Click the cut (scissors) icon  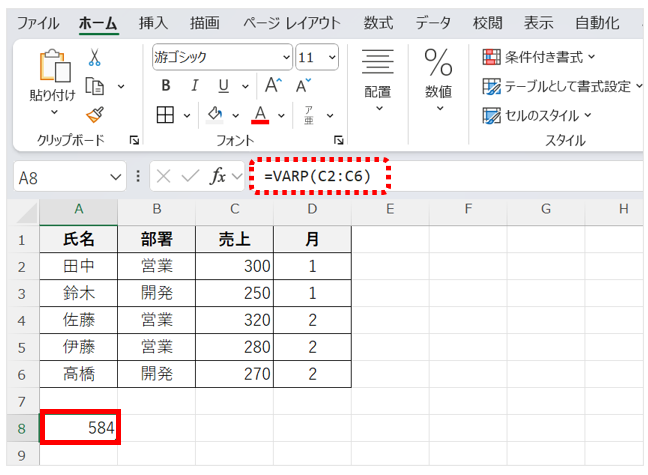tap(95, 58)
